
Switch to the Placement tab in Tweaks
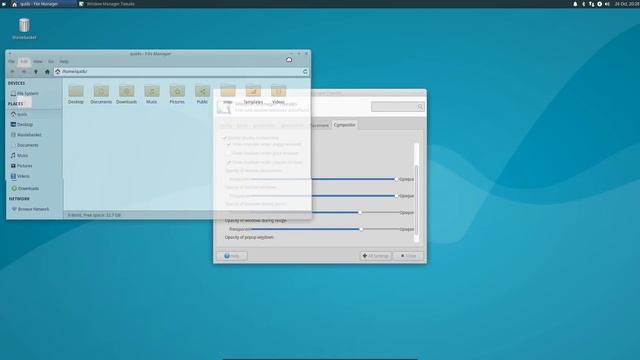coord(320,125)
